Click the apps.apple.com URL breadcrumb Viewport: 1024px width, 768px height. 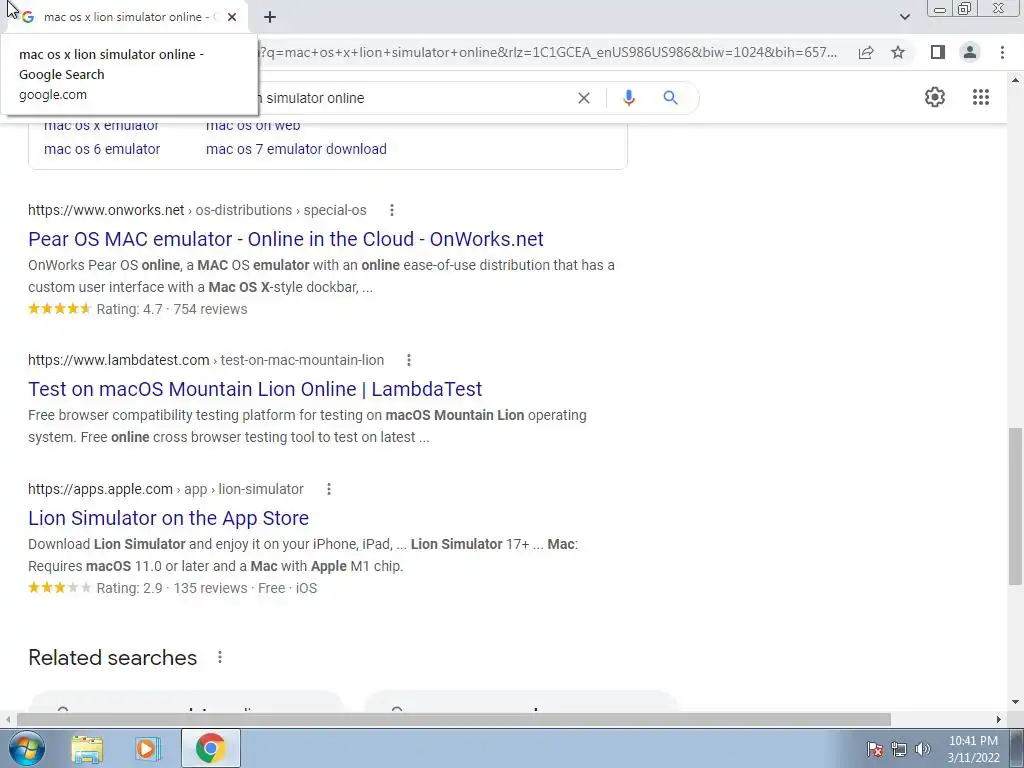click(166, 489)
